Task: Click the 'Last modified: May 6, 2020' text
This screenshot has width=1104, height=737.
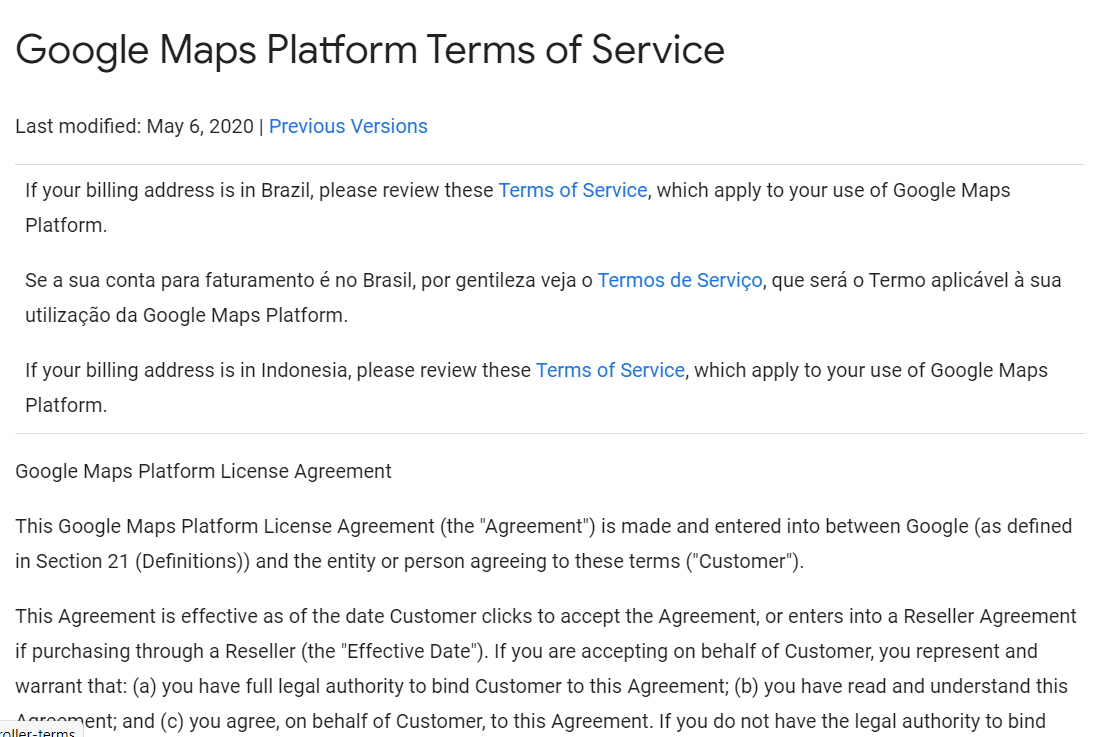Action: [x=134, y=127]
